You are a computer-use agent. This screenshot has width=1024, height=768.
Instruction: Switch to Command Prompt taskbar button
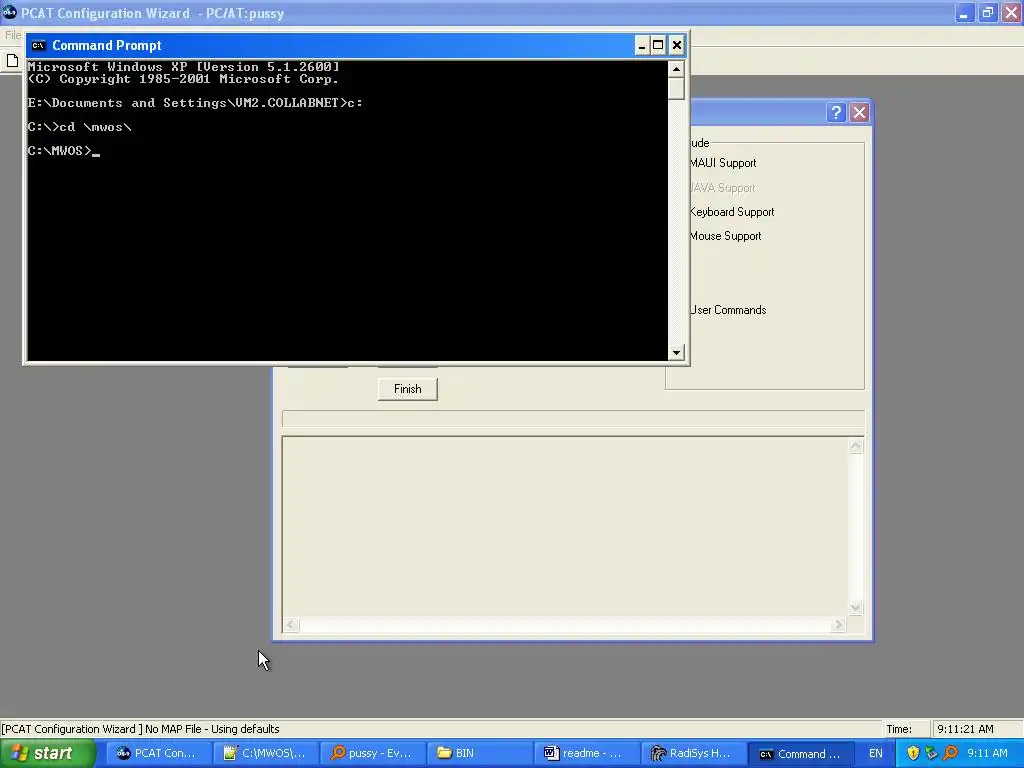click(801, 753)
